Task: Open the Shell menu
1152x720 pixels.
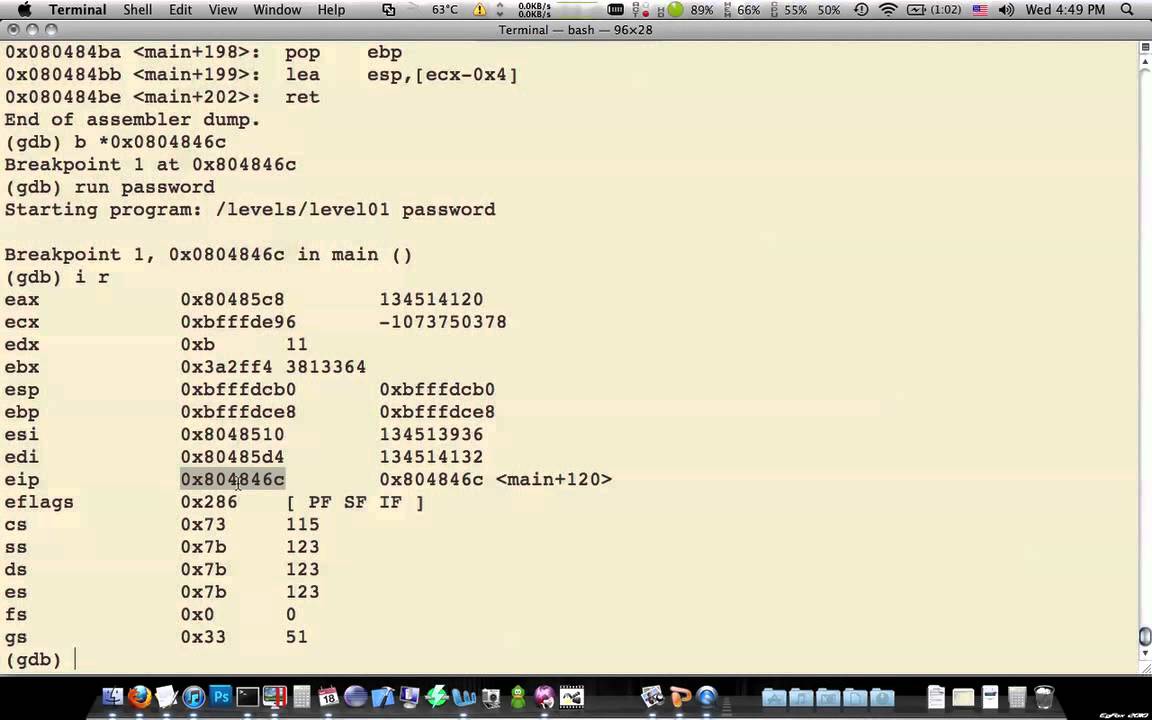Action: [x=137, y=10]
